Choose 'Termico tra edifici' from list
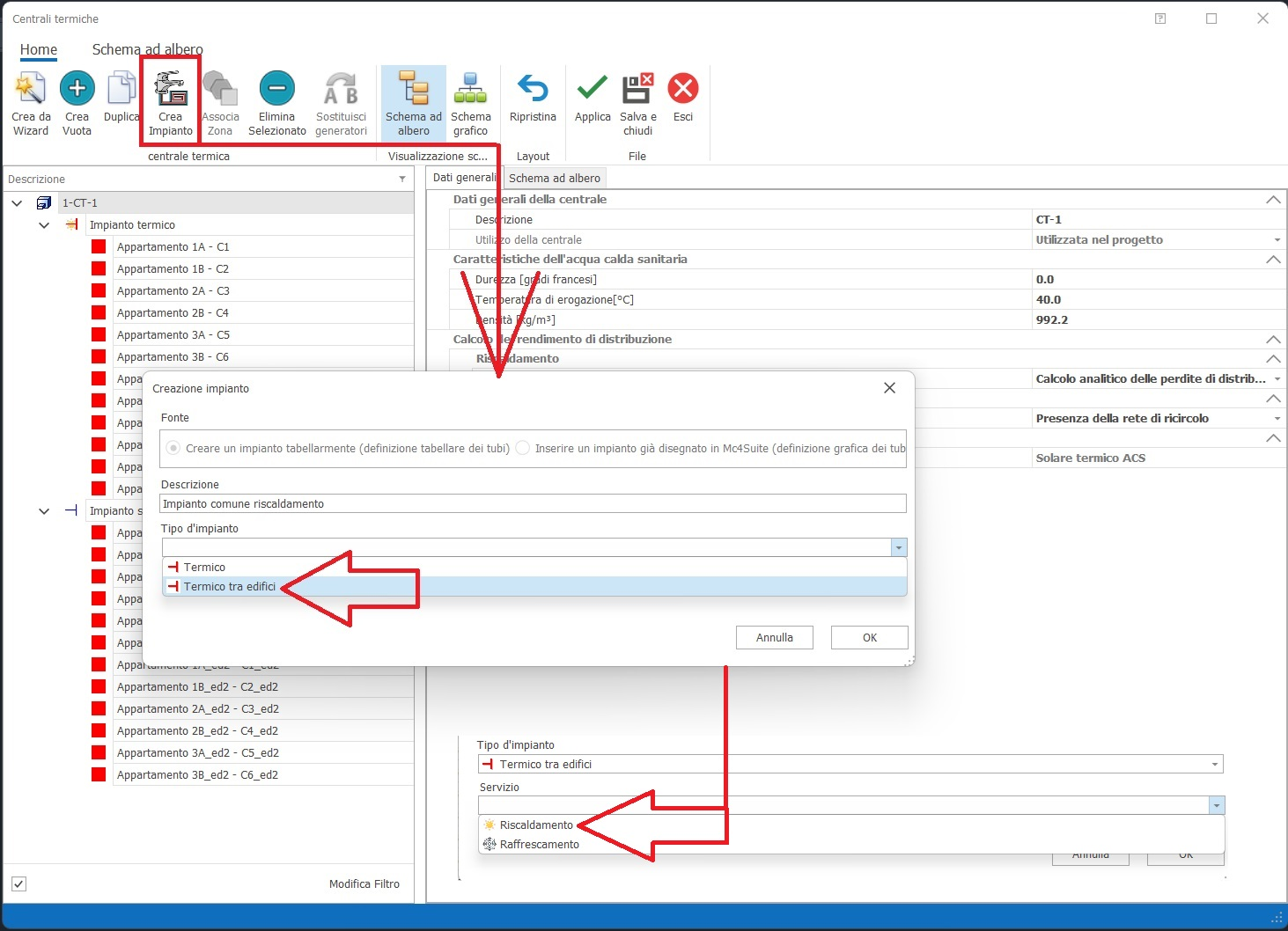This screenshot has width=1288, height=931. (x=230, y=587)
